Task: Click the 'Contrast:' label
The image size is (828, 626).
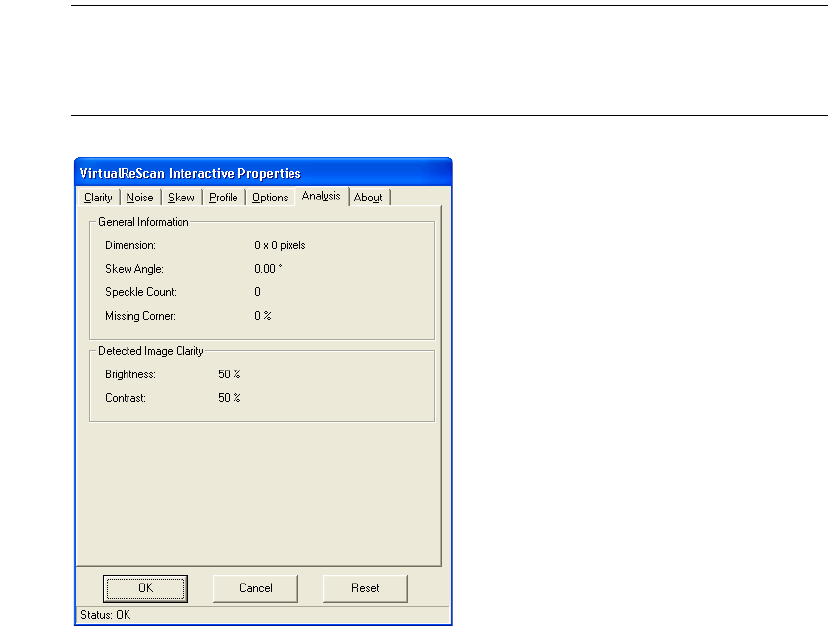Action: (x=125, y=398)
